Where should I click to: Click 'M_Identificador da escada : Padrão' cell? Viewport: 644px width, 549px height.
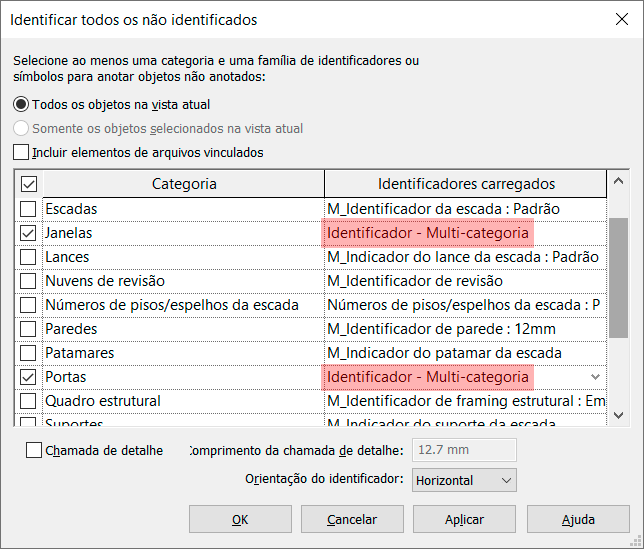point(465,209)
